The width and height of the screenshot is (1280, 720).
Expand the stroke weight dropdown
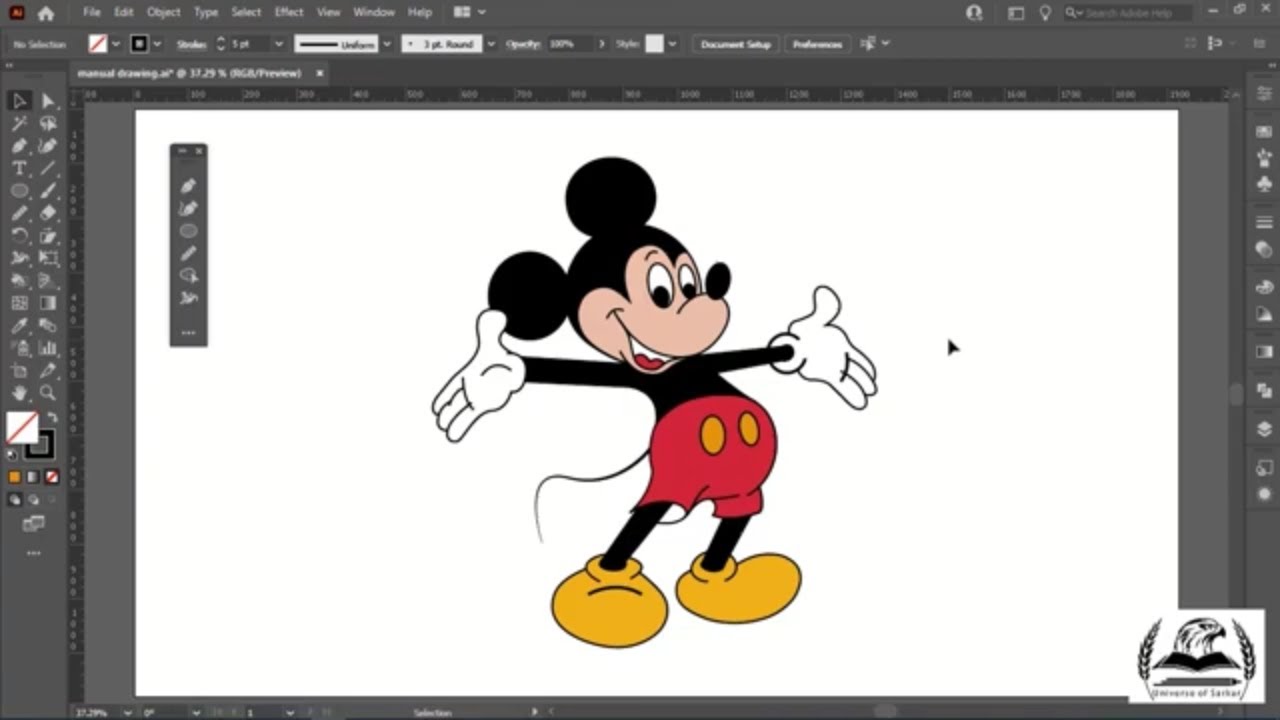pyautogui.click(x=279, y=44)
